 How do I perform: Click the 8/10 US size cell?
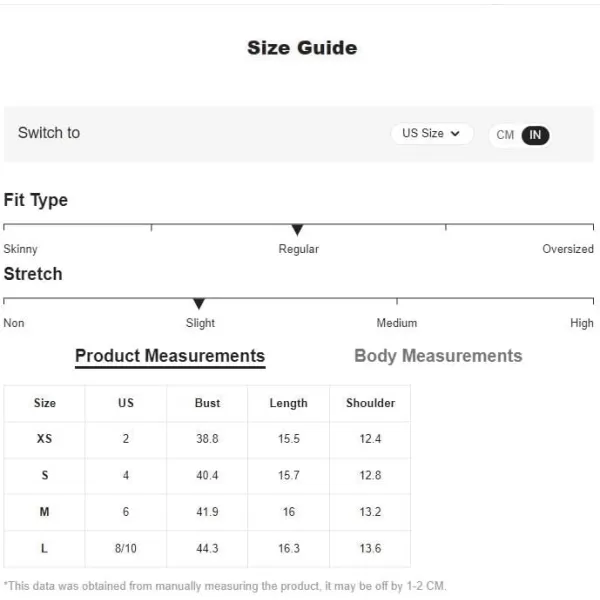(x=126, y=549)
